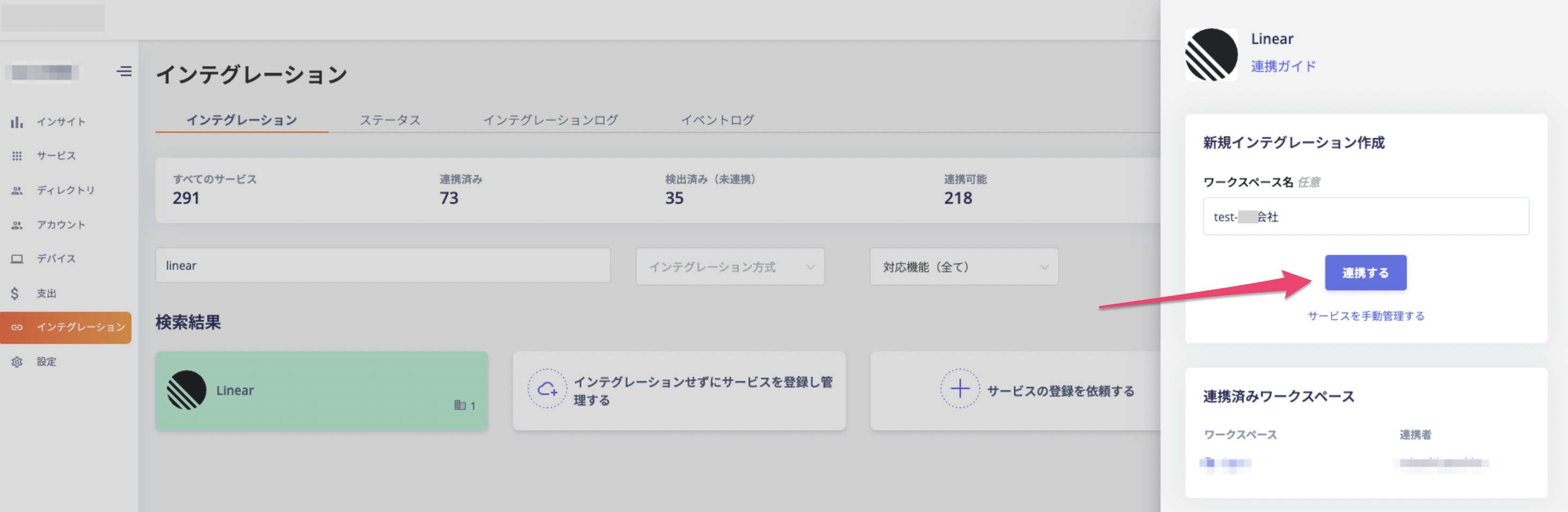Click the Accounts people icon
Image resolution: width=1568 pixels, height=512 pixels.
[x=17, y=225]
